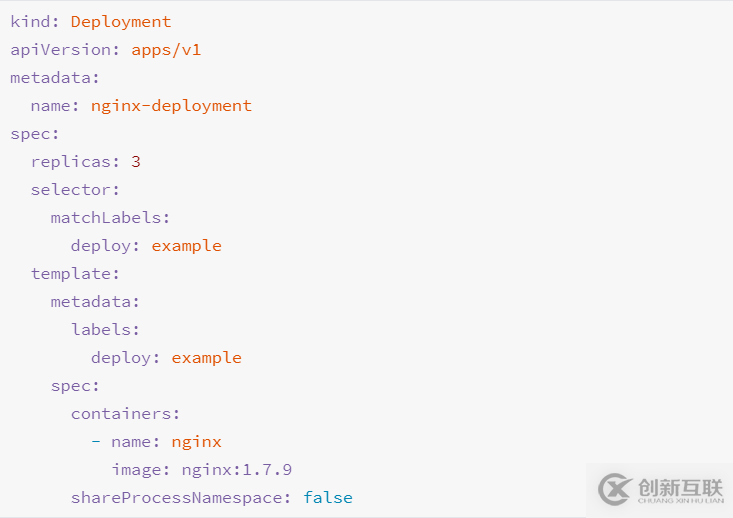Click the replicas key
The width and height of the screenshot is (733, 518).
(73, 161)
